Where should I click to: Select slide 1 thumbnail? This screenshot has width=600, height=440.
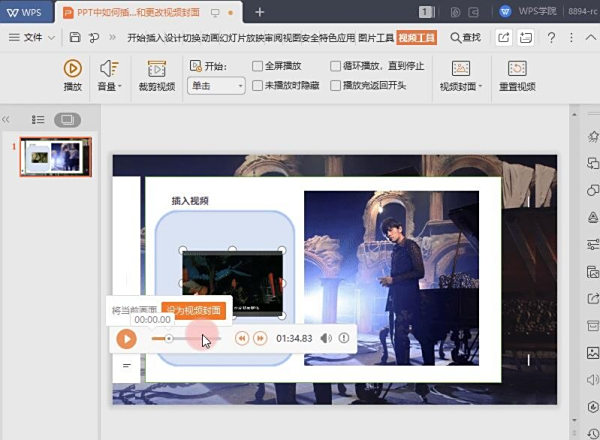click(56, 157)
